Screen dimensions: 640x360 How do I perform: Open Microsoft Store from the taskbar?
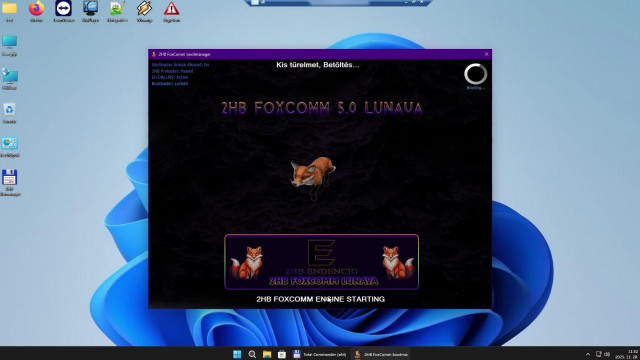282,354
